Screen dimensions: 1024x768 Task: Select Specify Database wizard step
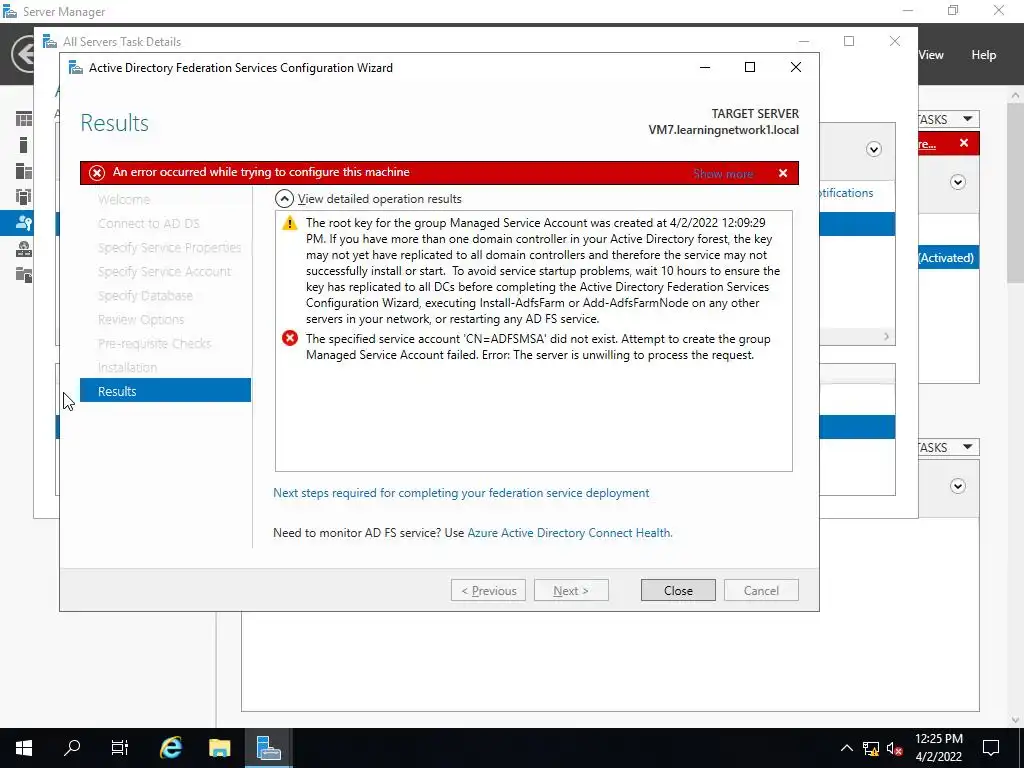point(145,296)
